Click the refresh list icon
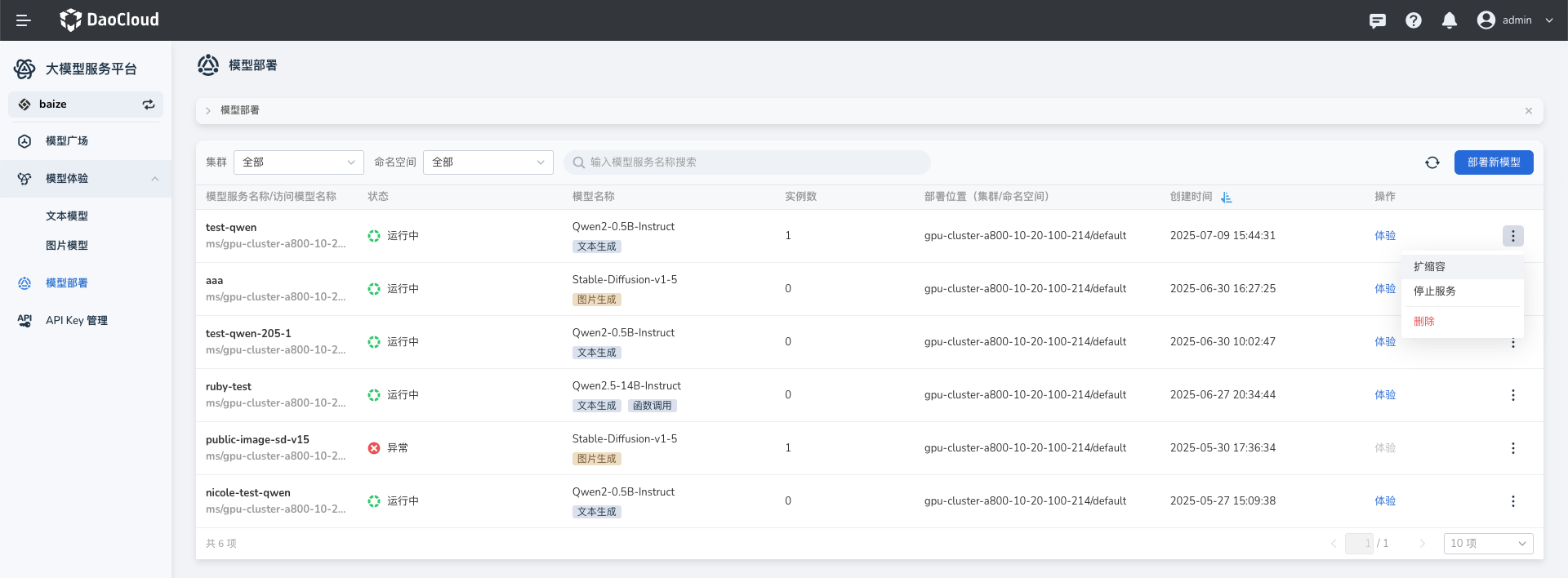Screen dimensions: 1568x578 (x=1432, y=162)
